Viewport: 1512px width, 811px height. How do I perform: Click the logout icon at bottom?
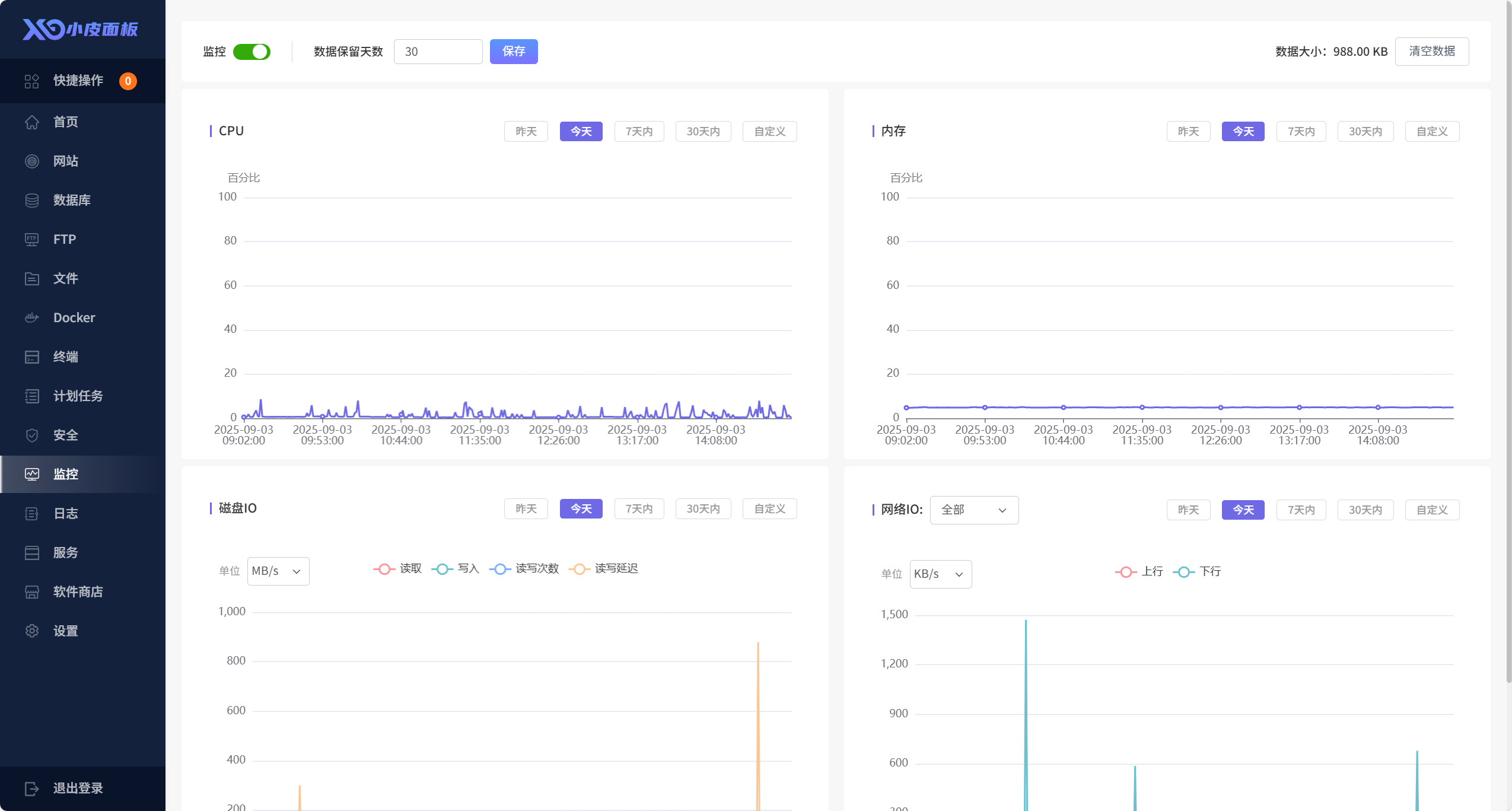point(32,788)
